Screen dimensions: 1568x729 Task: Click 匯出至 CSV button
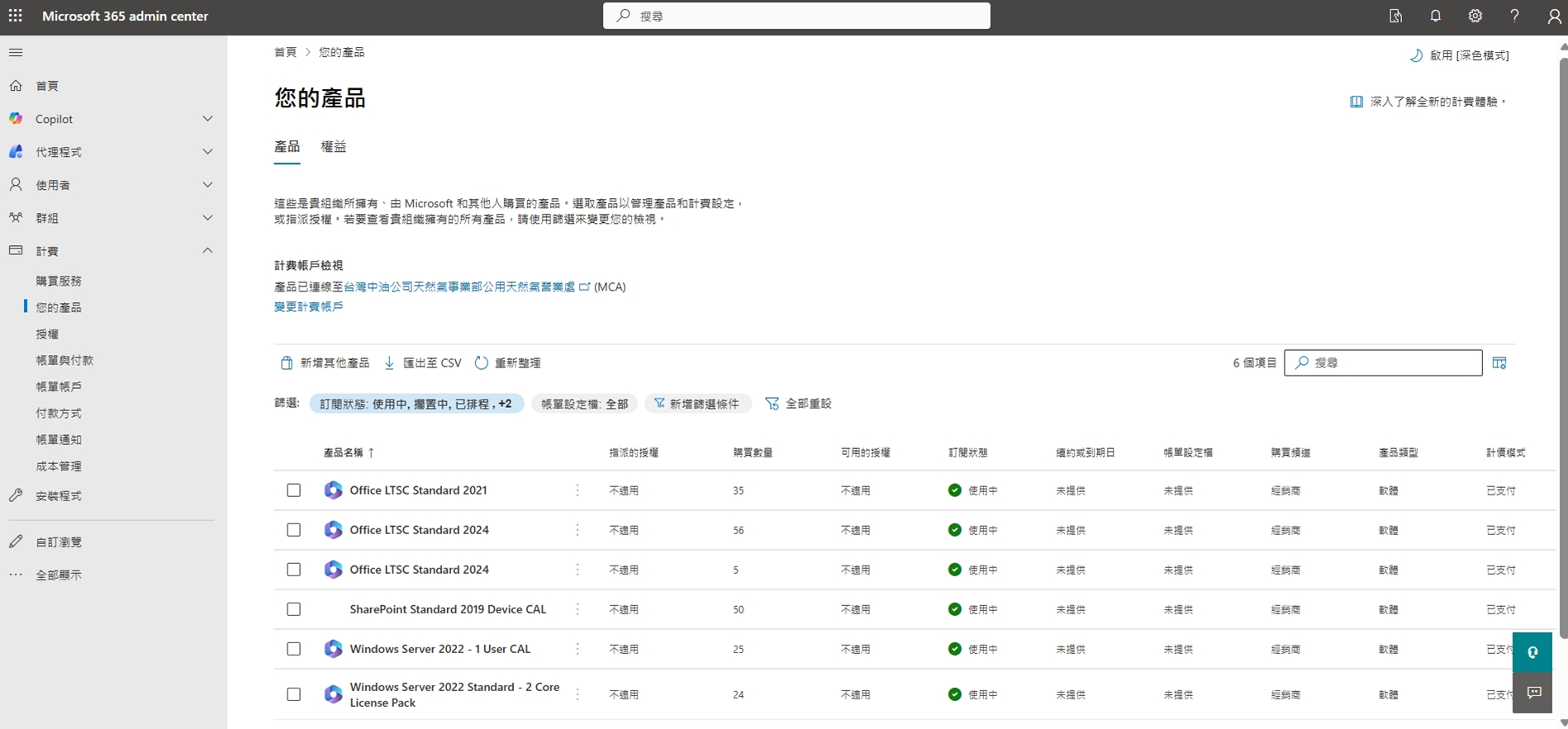point(422,362)
